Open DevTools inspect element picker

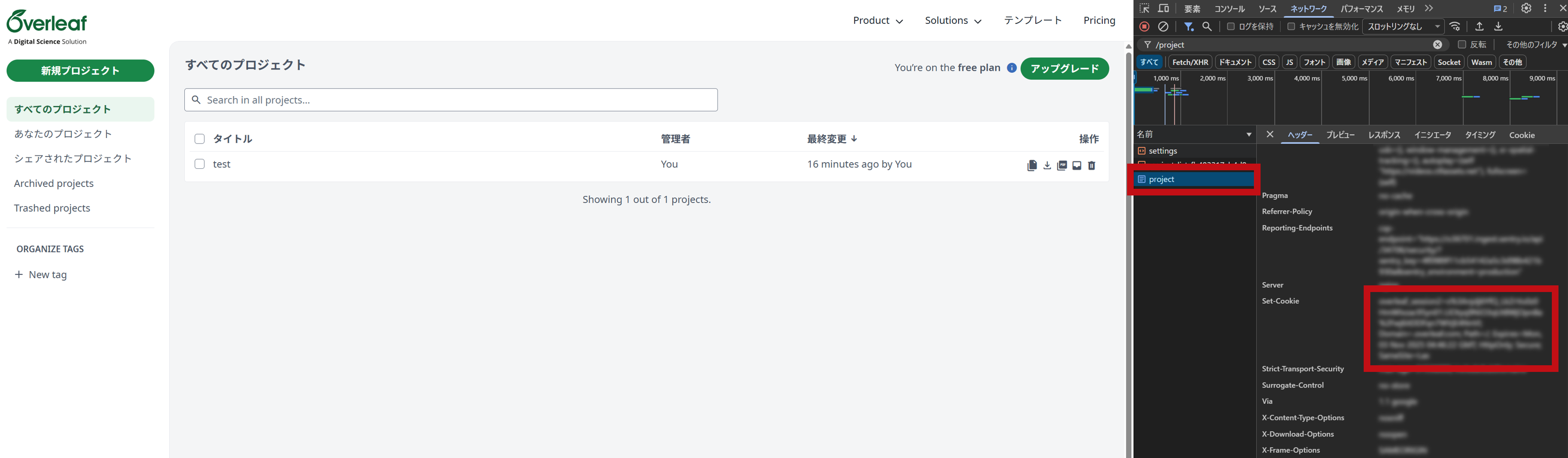1144,9
